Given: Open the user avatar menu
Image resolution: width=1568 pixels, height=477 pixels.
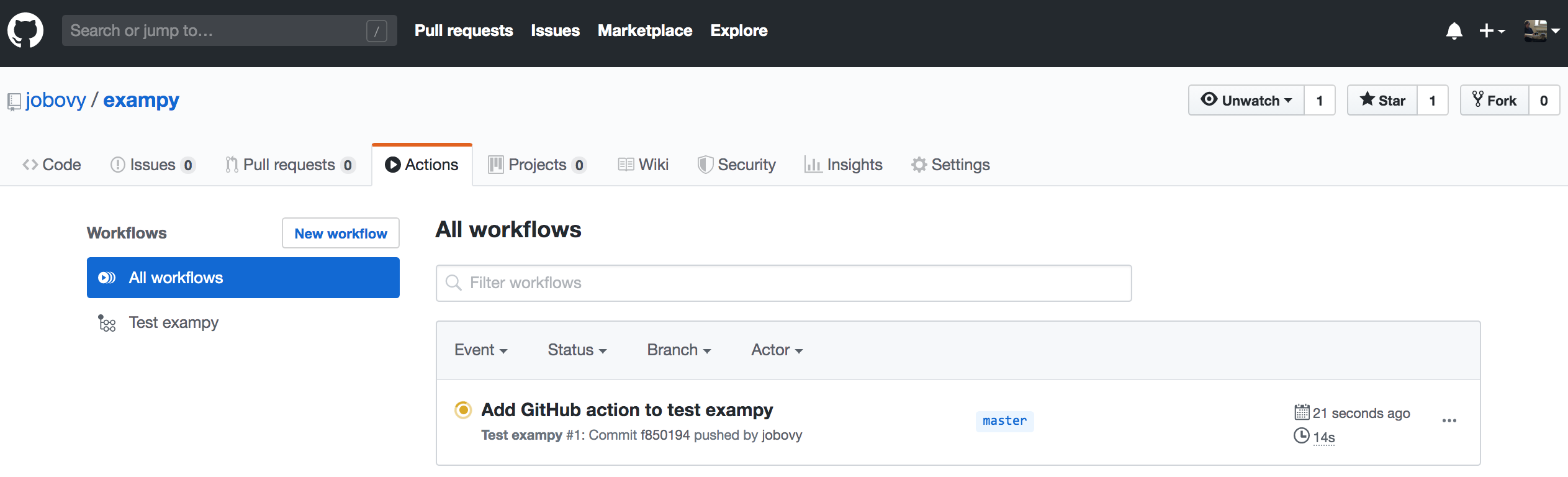Looking at the screenshot, I should (x=1541, y=30).
